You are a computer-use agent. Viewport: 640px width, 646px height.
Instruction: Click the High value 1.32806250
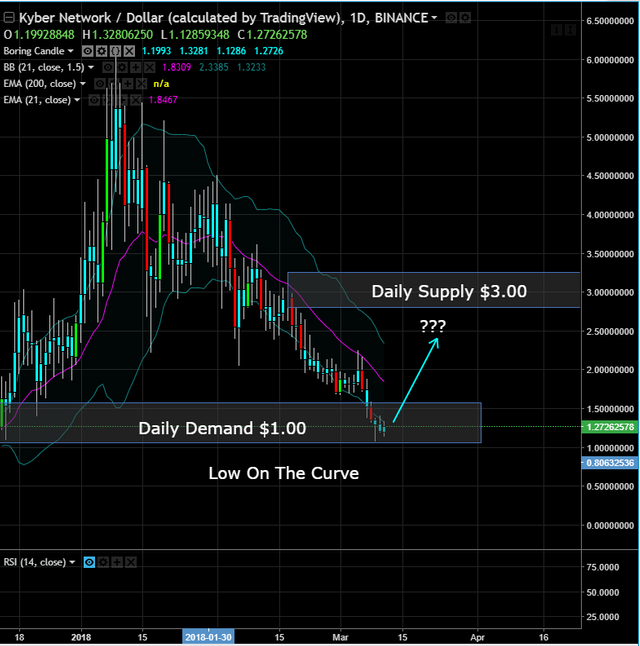click(122, 35)
